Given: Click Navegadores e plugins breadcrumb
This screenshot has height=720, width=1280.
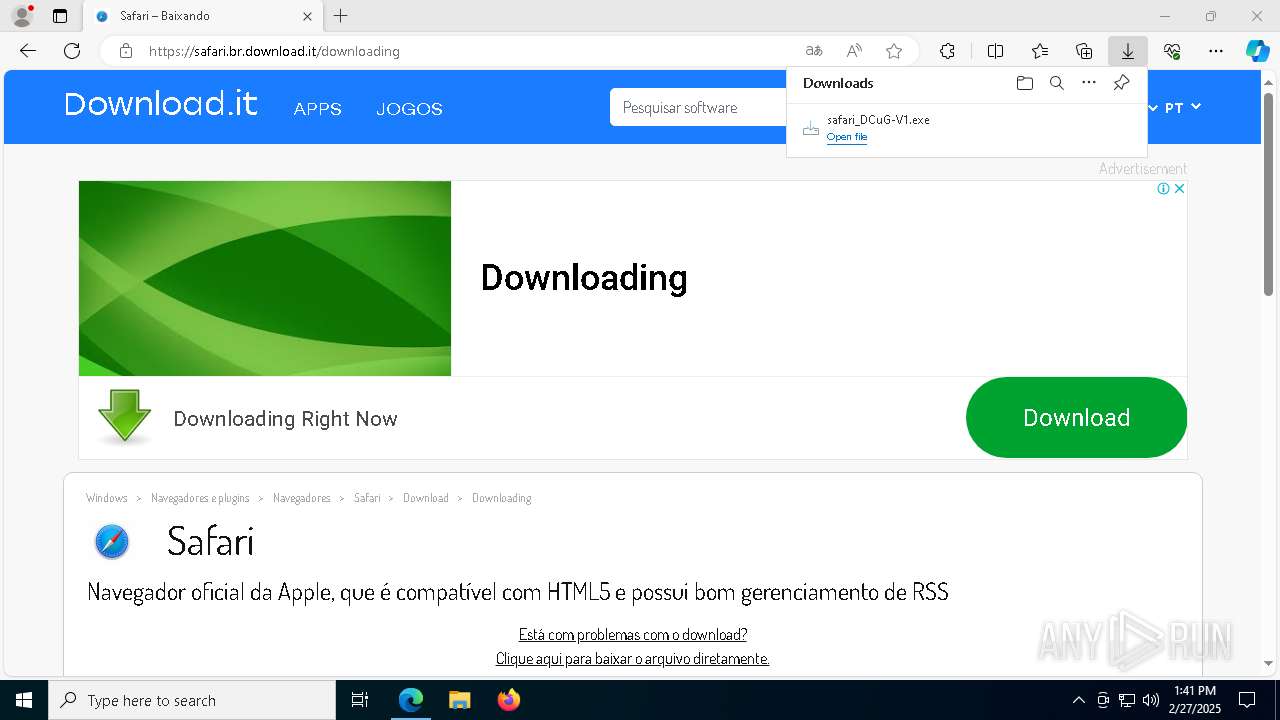Looking at the screenshot, I should click(x=200, y=498).
